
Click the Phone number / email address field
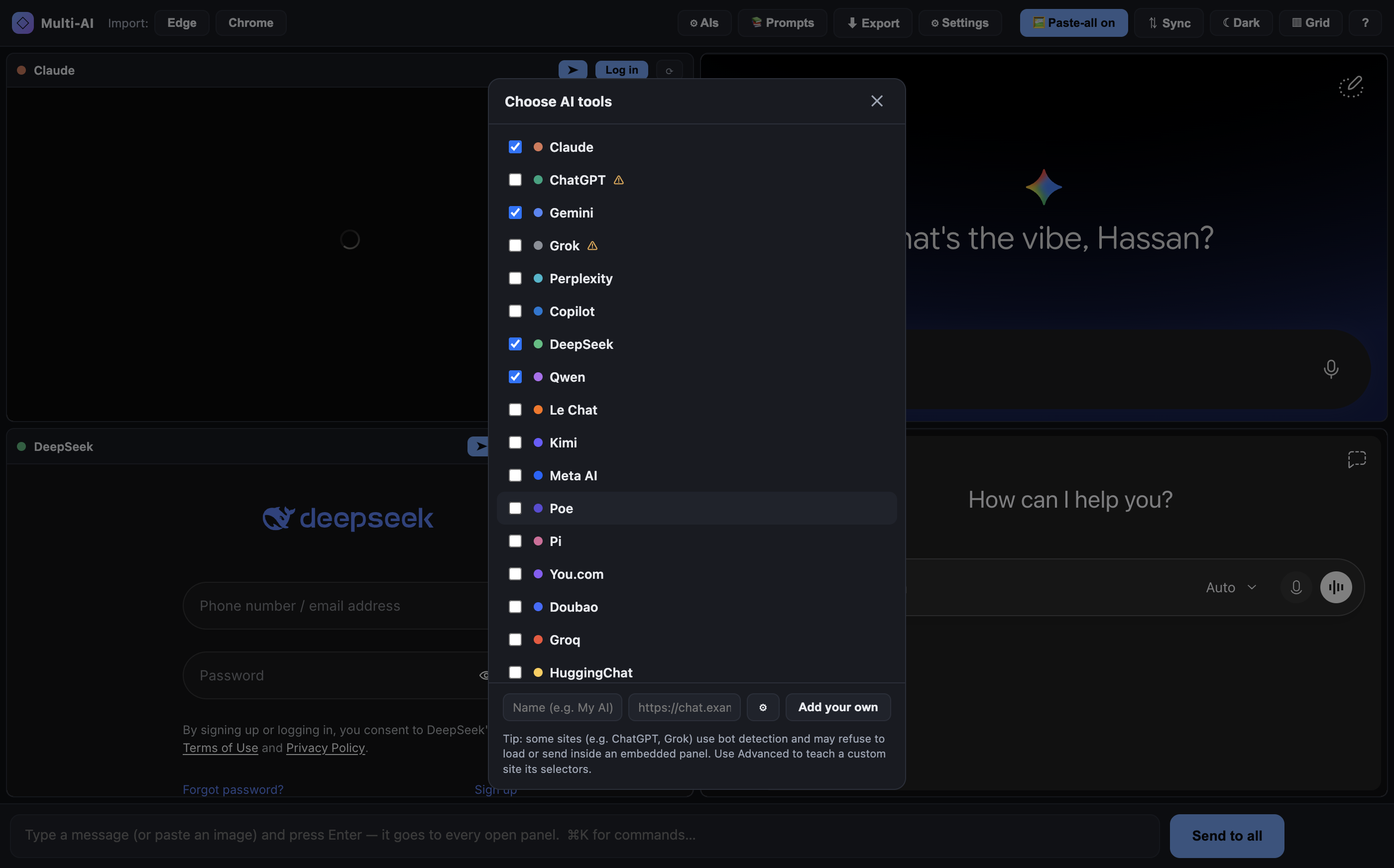336,606
